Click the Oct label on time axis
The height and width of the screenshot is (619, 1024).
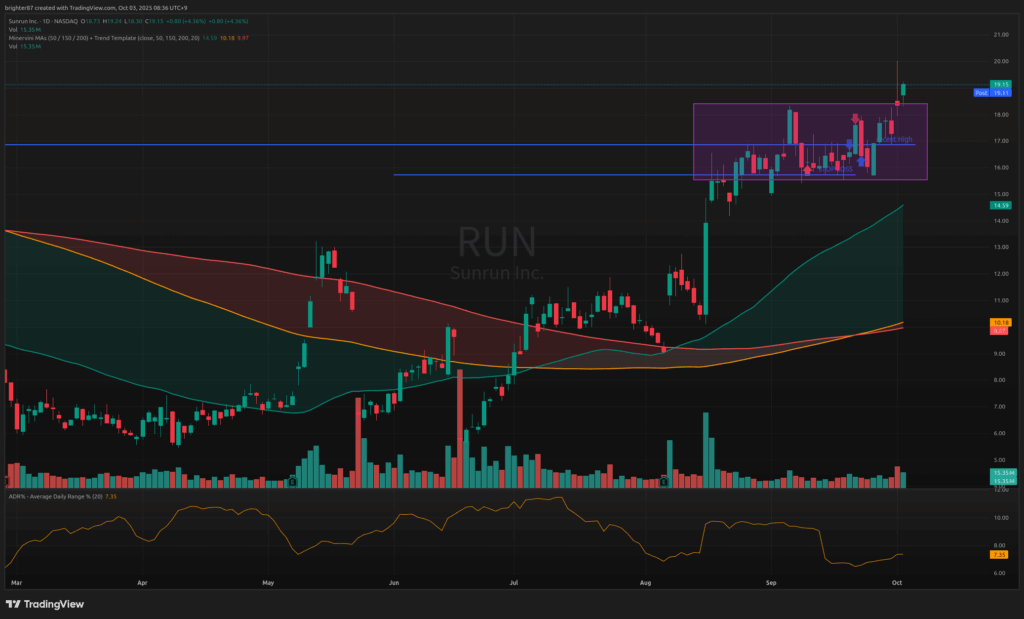click(897, 580)
